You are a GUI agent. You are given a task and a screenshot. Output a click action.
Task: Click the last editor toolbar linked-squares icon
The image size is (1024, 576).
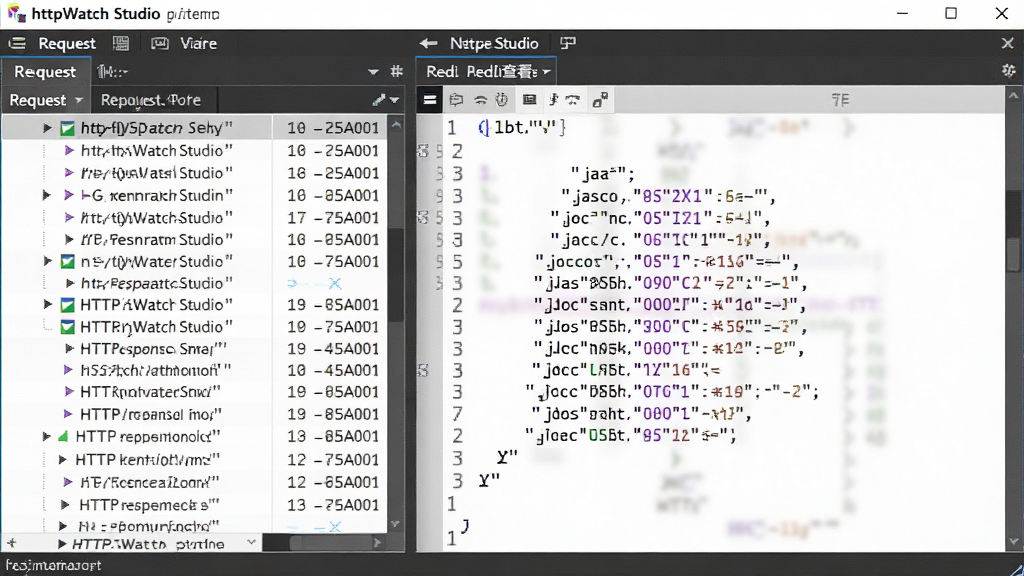tap(600, 100)
